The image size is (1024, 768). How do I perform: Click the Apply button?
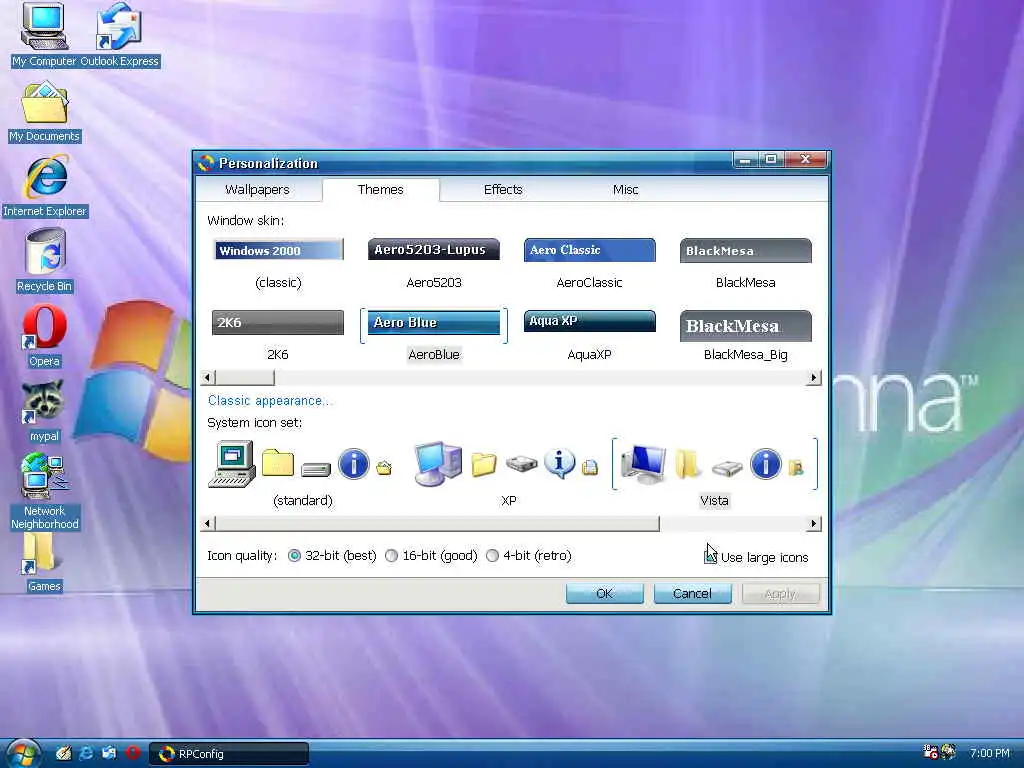tap(780, 594)
